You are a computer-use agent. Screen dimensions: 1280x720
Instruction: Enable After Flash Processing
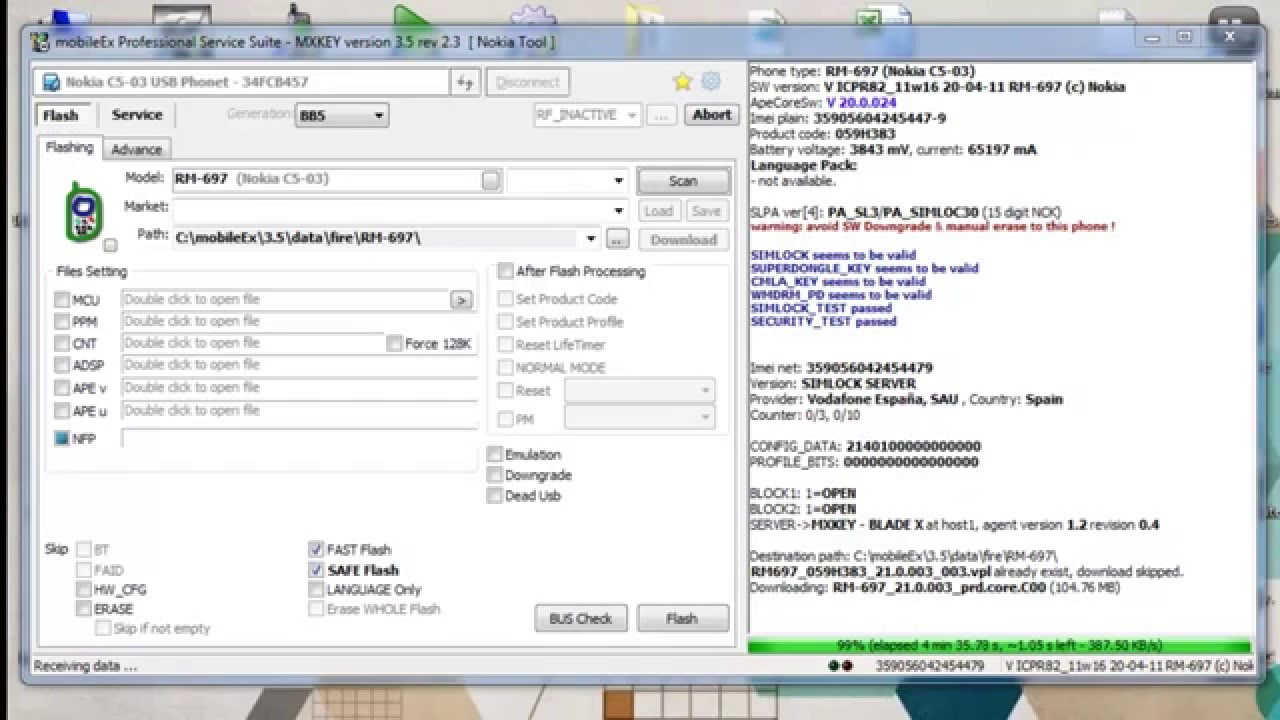click(506, 271)
